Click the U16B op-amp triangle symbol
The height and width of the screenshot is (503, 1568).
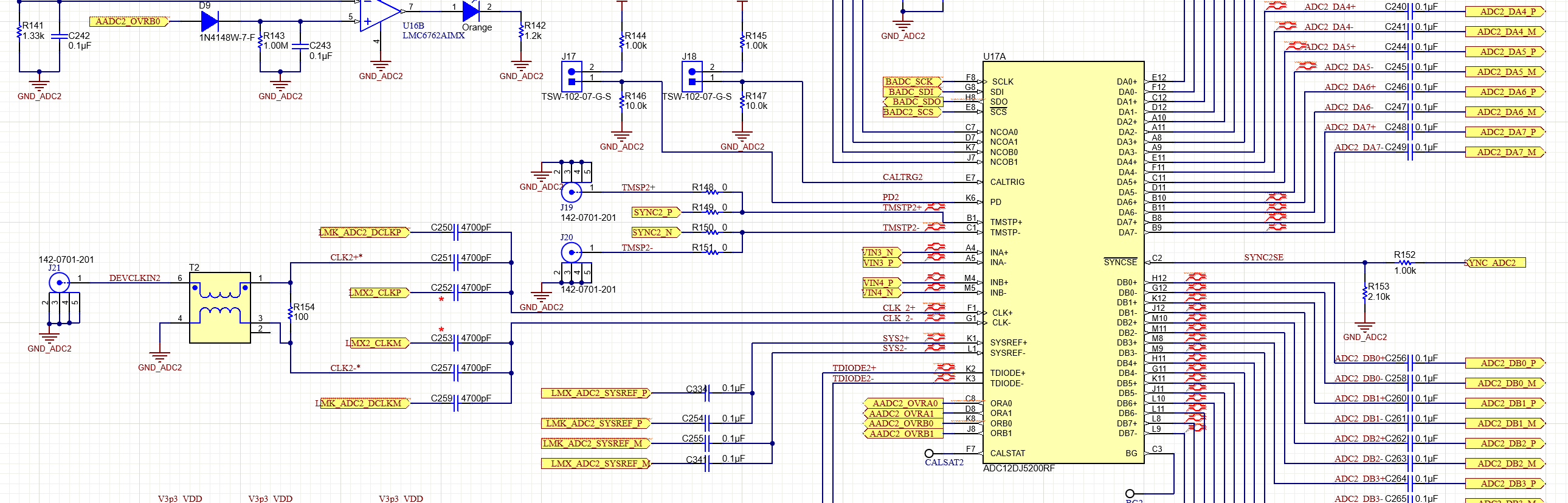point(379,12)
